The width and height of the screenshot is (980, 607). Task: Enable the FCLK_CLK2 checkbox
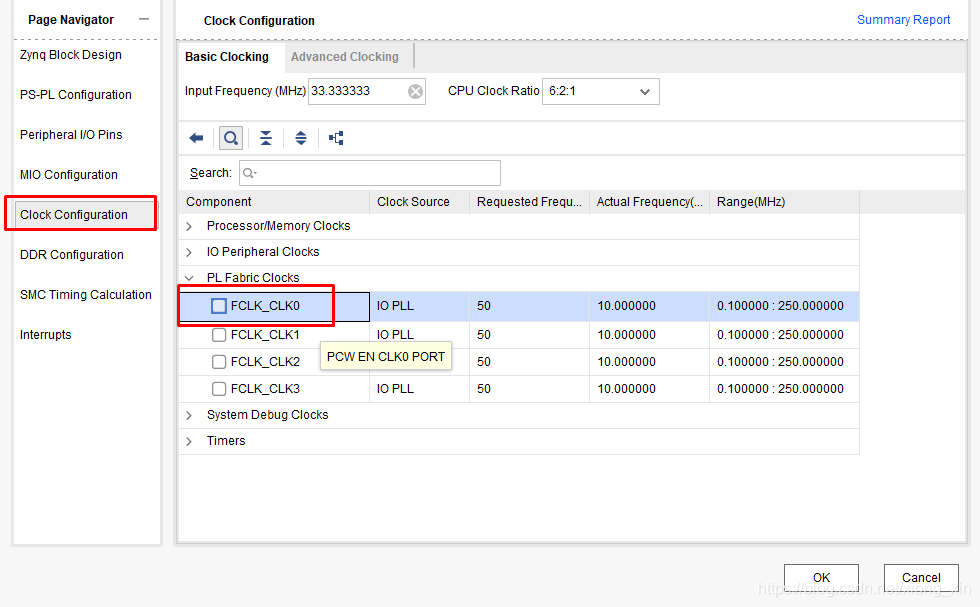219,362
